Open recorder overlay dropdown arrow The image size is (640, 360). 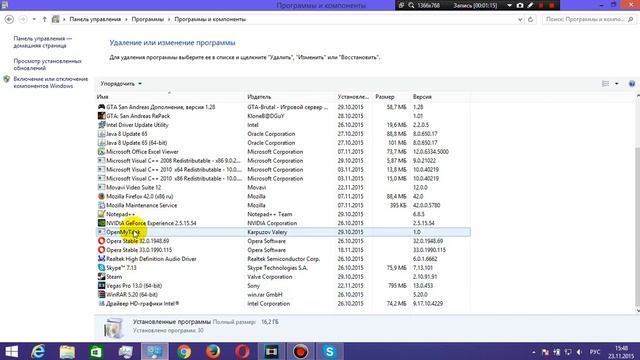point(509,5)
